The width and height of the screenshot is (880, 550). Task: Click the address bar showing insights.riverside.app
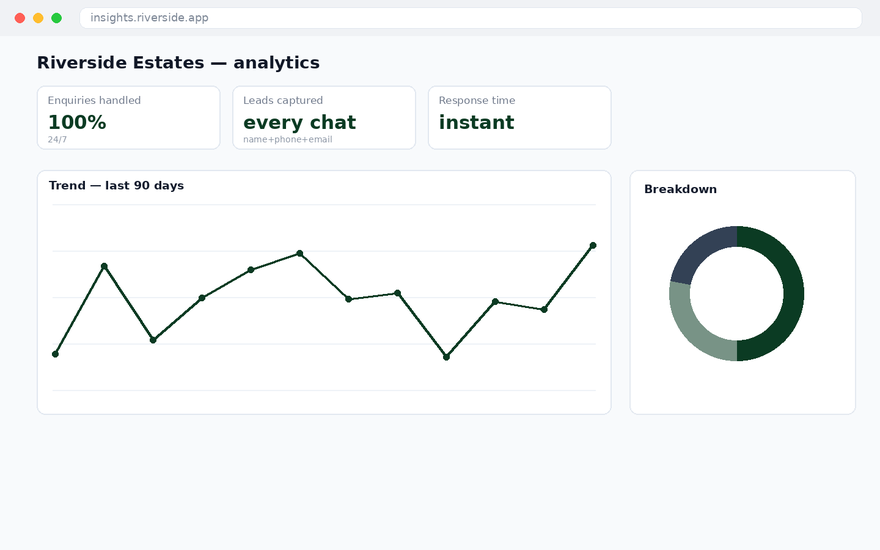pos(470,18)
